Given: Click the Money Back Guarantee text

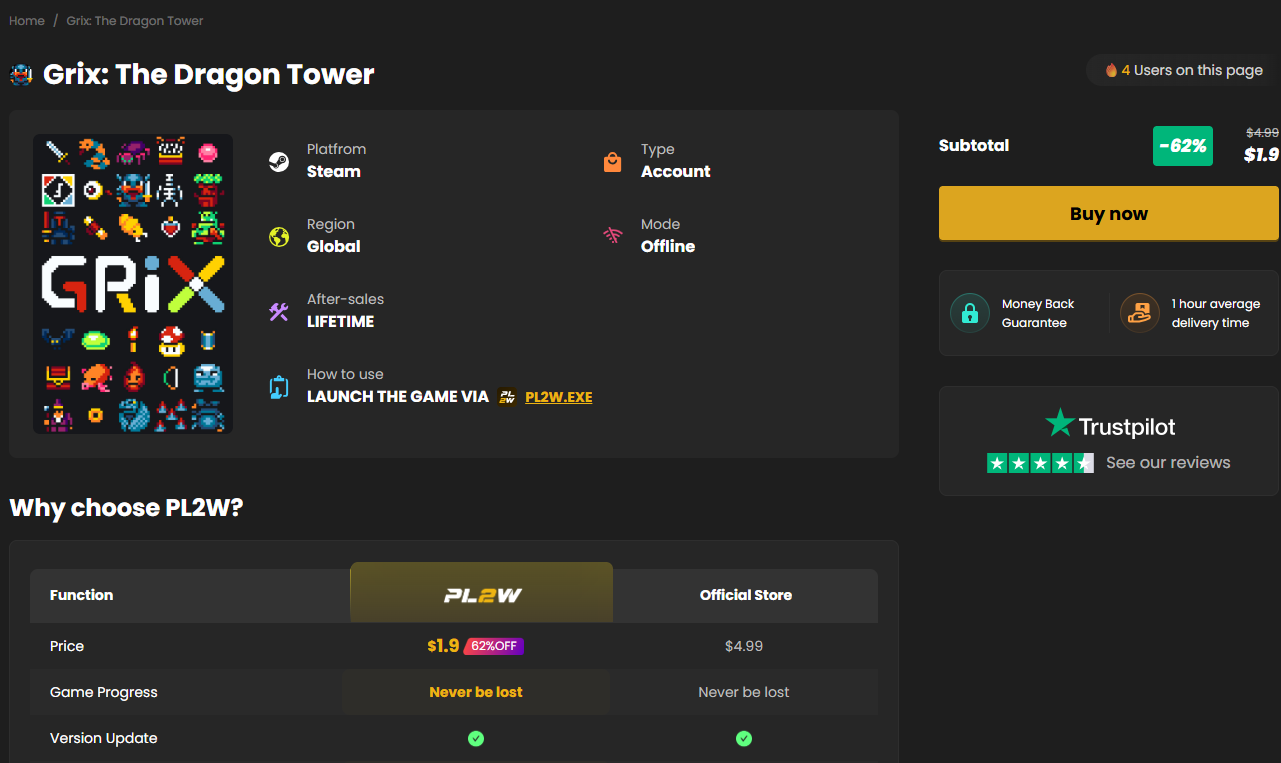Looking at the screenshot, I should click(x=1038, y=313).
